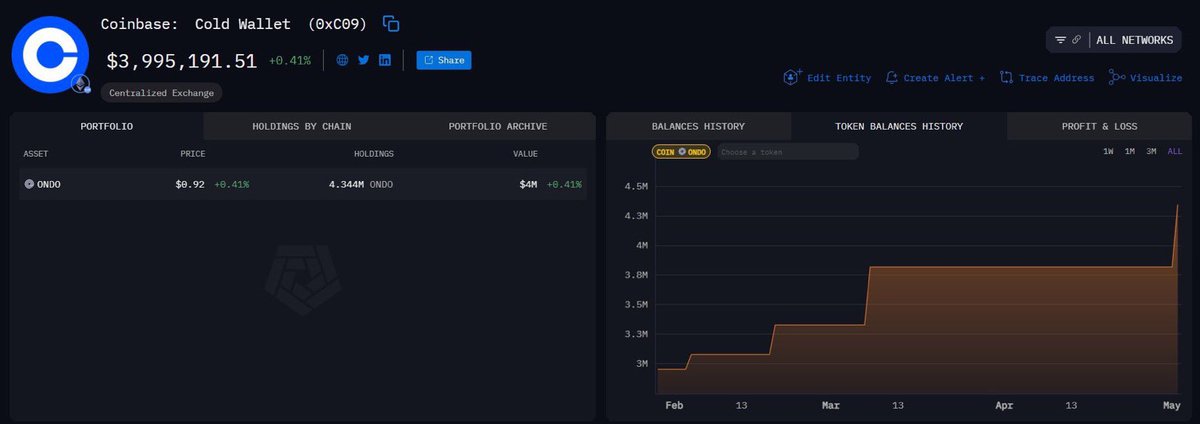Copy the 0xC09 wallet address
This screenshot has width=1200, height=424.
(392, 23)
